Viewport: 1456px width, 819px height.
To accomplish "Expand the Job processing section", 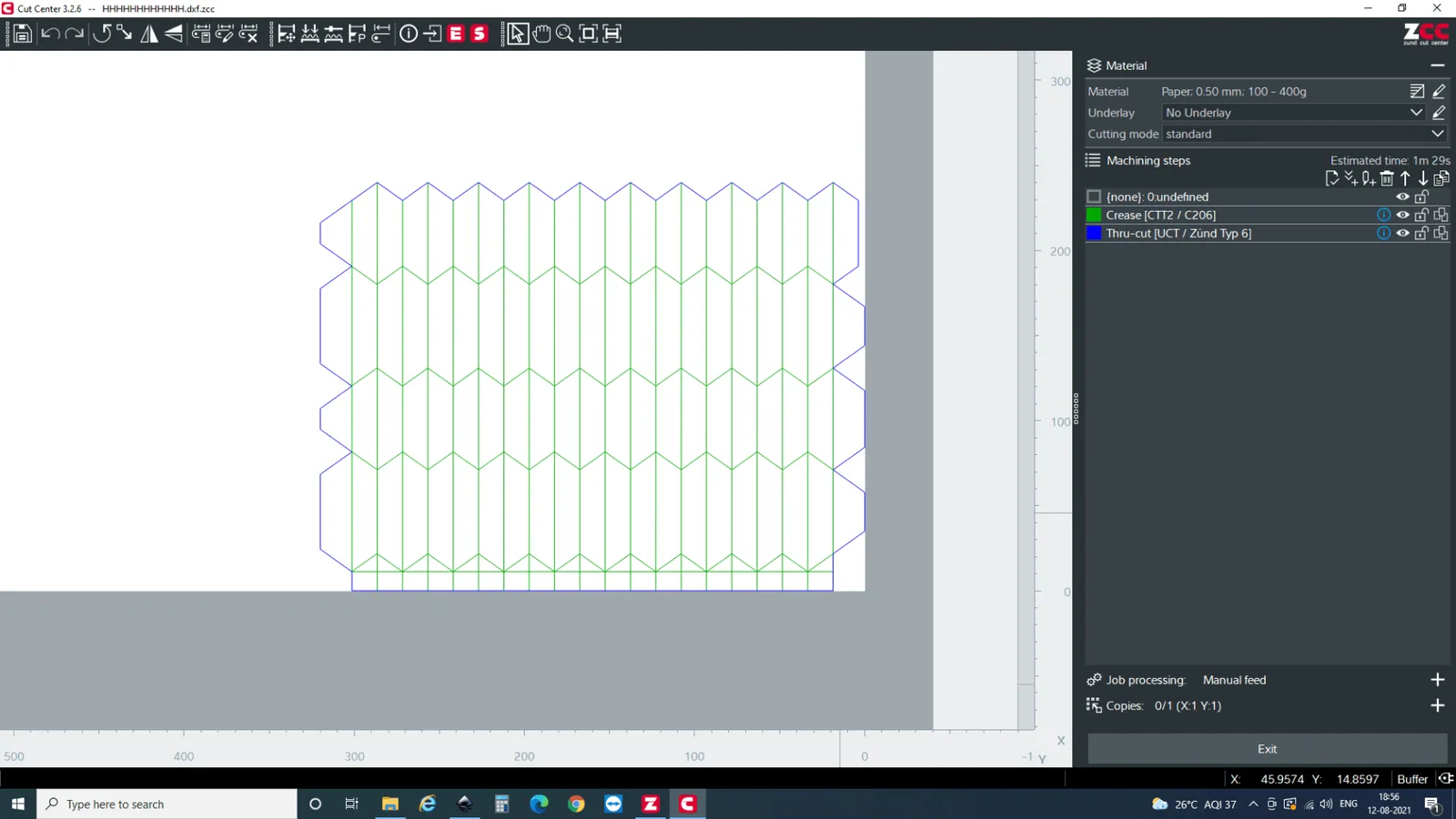I will pyautogui.click(x=1438, y=680).
